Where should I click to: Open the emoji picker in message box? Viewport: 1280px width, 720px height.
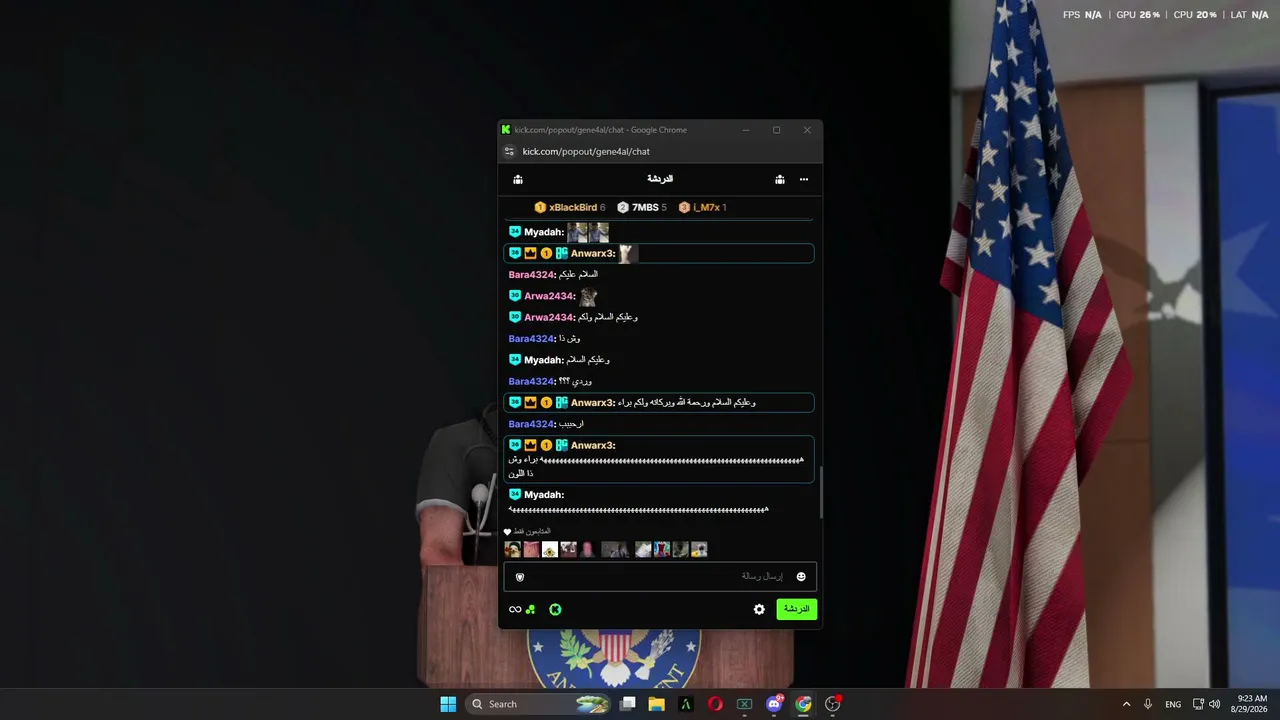click(801, 577)
